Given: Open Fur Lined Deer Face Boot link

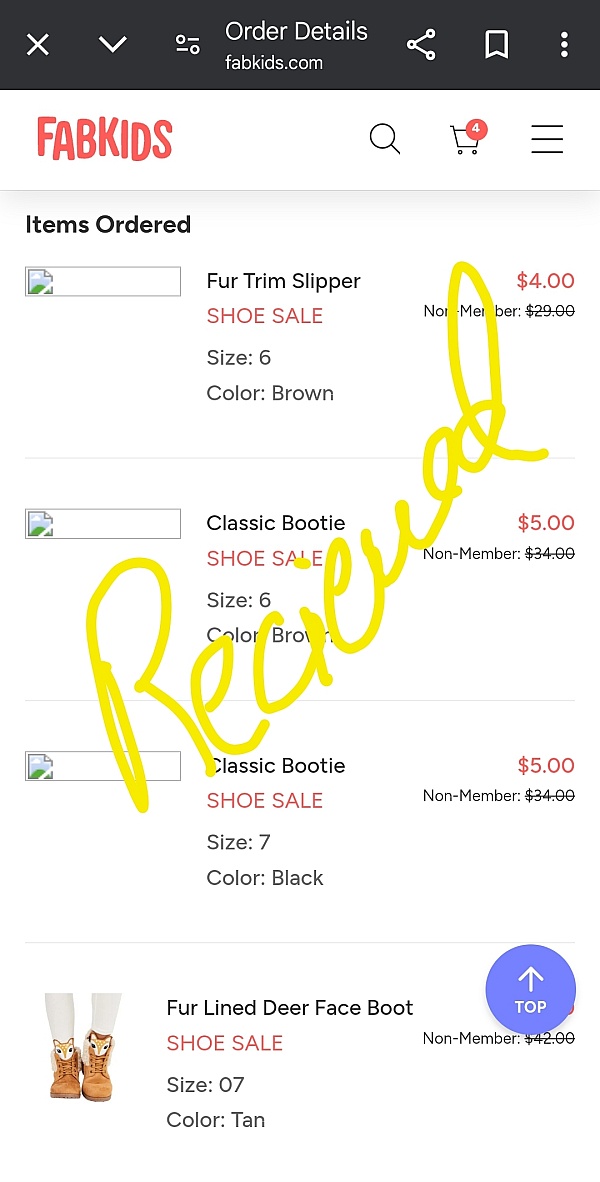Looking at the screenshot, I should [x=290, y=1008].
